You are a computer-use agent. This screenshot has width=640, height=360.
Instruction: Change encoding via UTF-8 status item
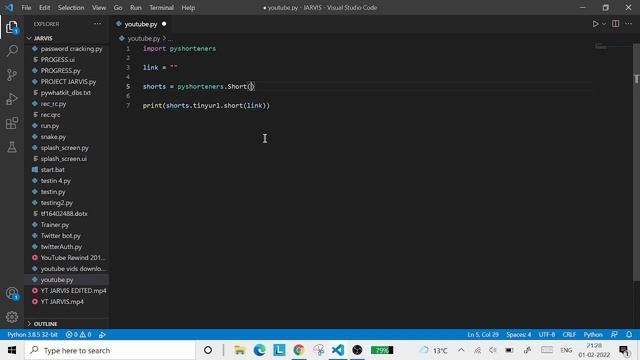tap(547, 335)
